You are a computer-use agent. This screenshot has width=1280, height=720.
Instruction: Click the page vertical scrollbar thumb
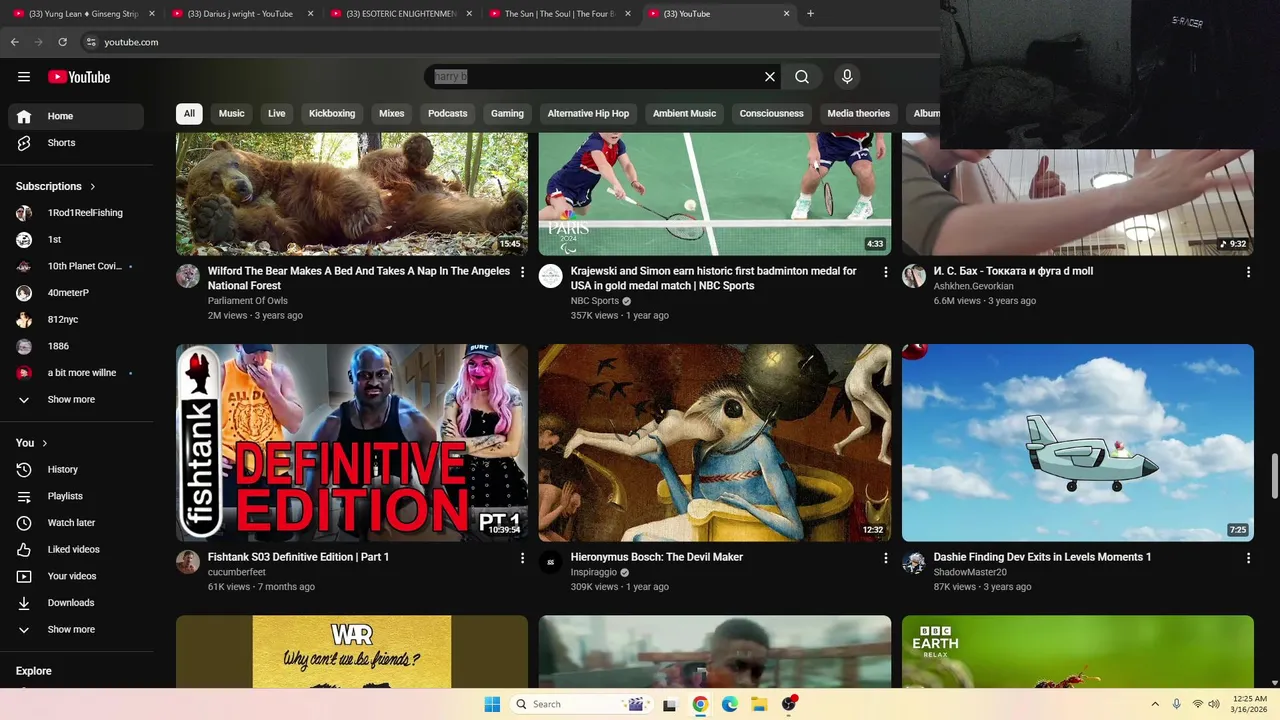[x=1274, y=476]
